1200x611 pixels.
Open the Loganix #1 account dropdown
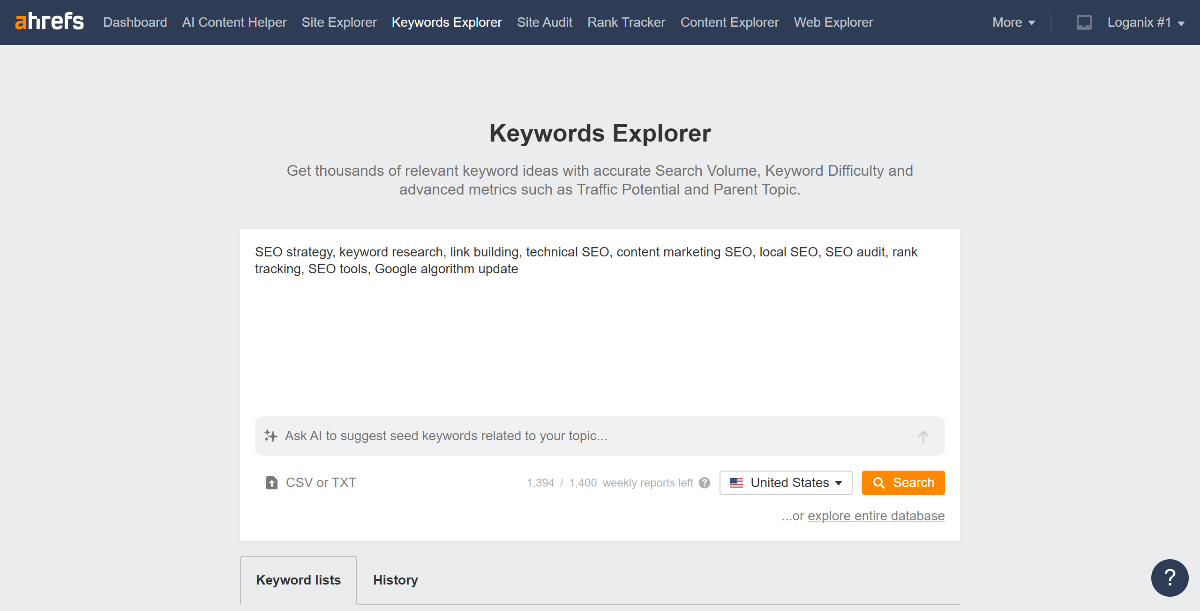click(x=1146, y=22)
